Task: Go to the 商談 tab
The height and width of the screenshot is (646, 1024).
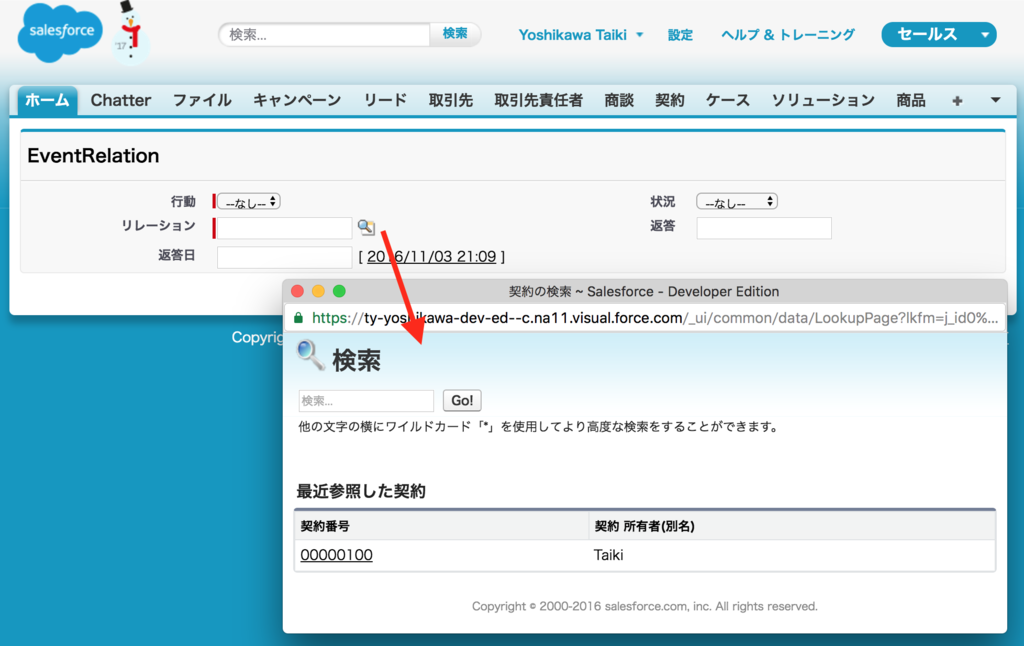Action: click(619, 101)
